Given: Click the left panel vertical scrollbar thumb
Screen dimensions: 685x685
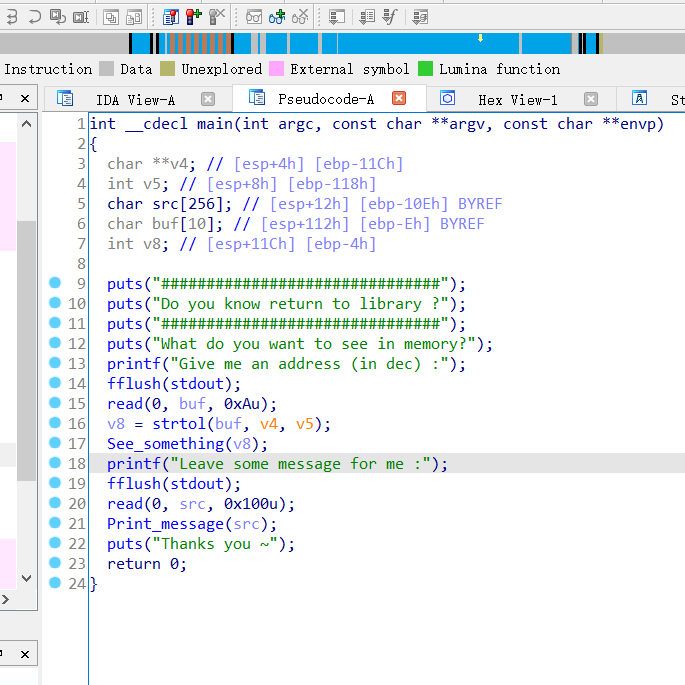Looking at the screenshot, I should (26, 351).
